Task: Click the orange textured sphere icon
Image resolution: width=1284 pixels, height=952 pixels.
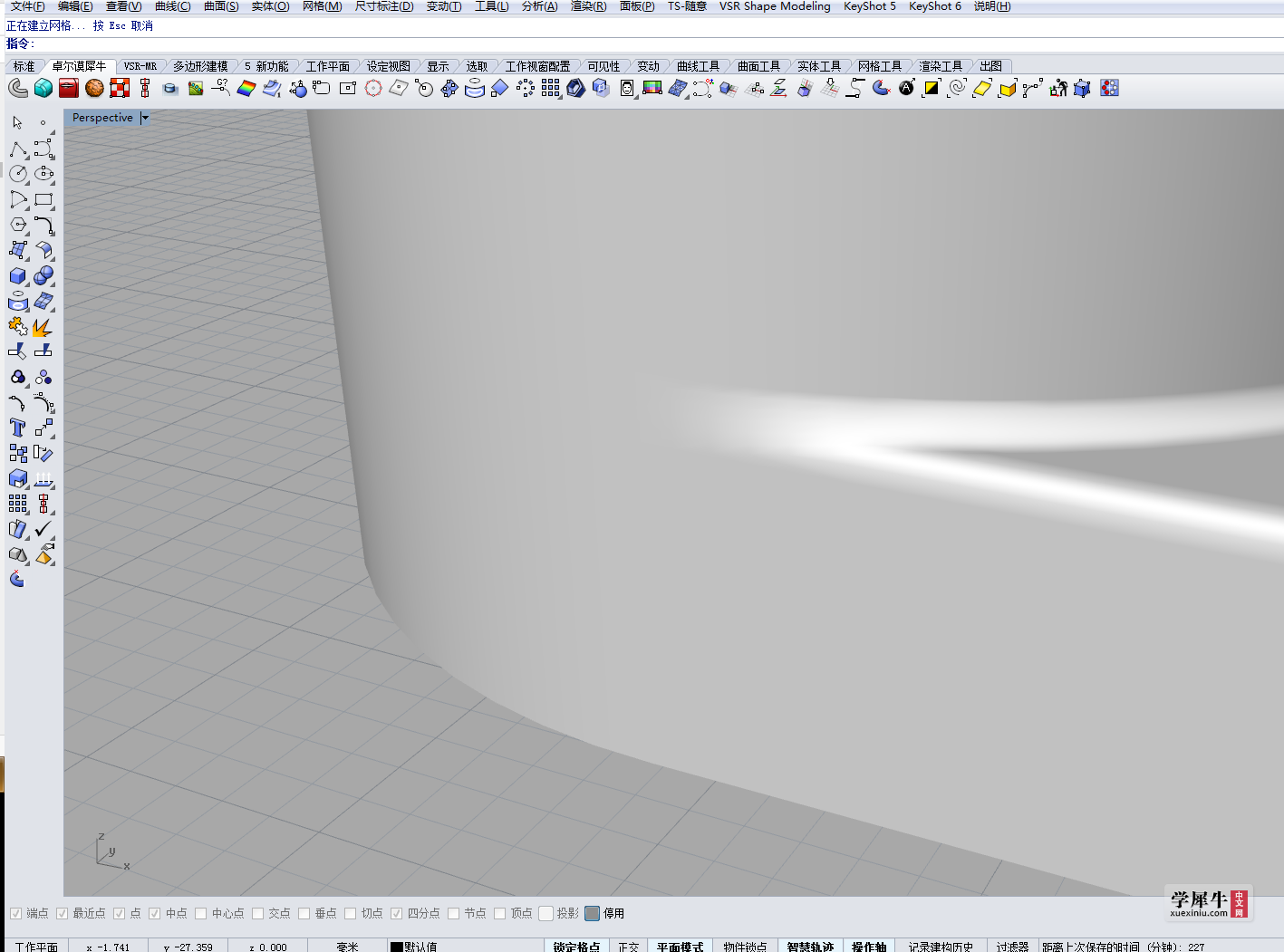Action: tap(94, 88)
